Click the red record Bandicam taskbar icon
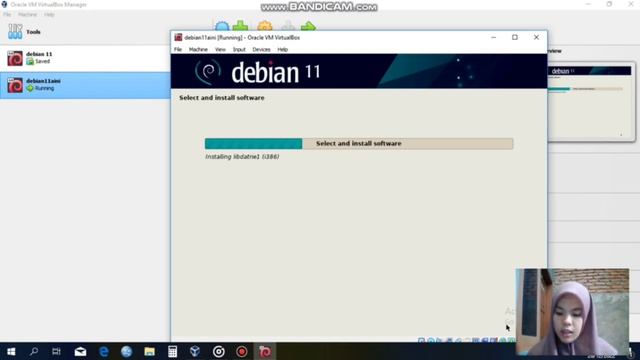The image size is (640, 360). (242, 351)
